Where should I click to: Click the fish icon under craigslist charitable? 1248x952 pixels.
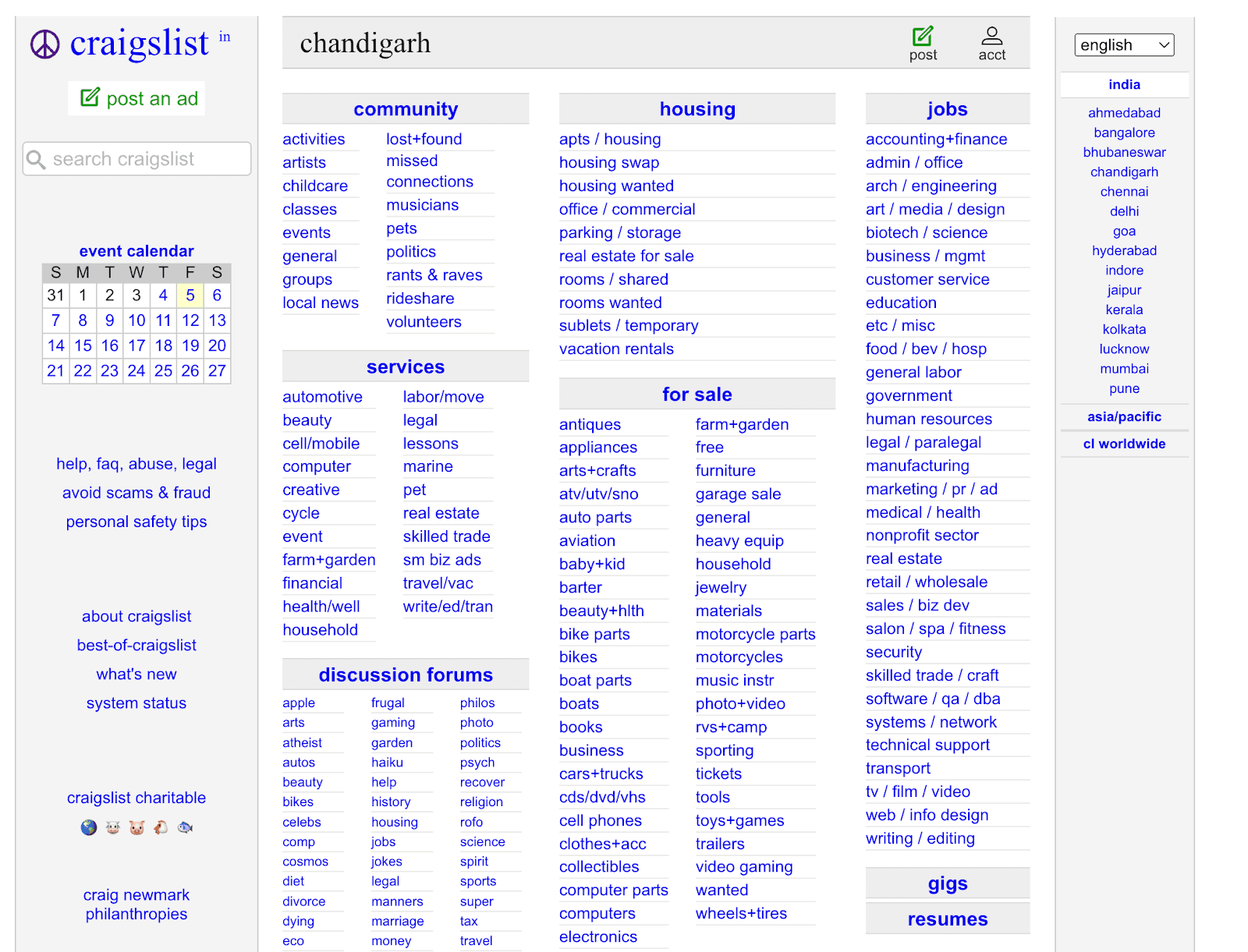(185, 827)
